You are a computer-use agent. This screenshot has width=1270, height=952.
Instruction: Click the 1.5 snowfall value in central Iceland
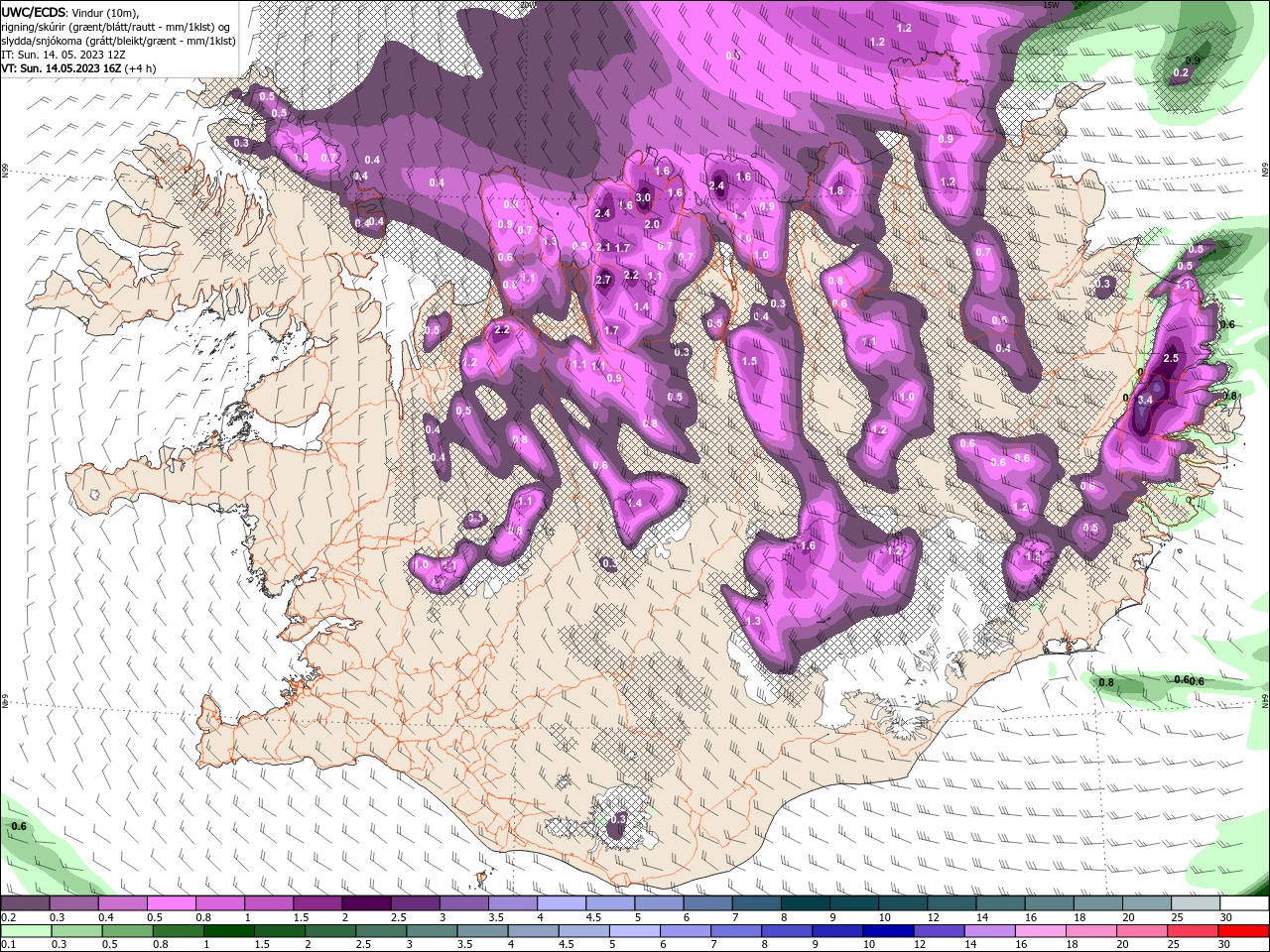[x=749, y=362]
